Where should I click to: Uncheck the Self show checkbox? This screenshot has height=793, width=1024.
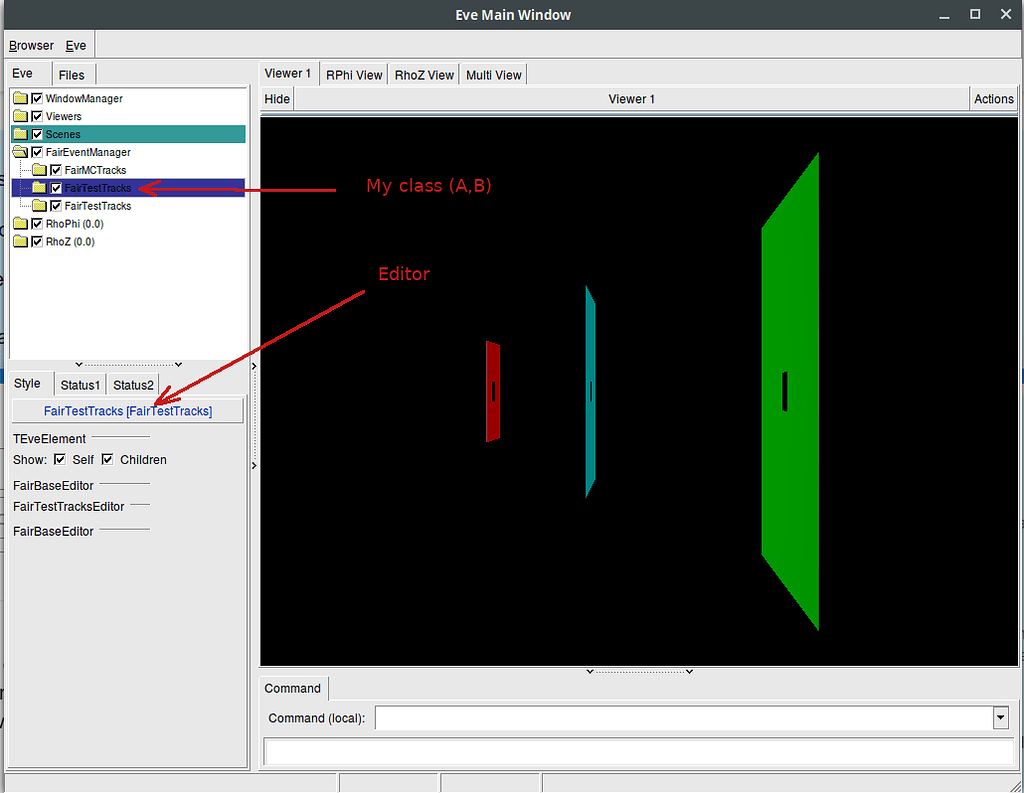[x=60, y=460]
